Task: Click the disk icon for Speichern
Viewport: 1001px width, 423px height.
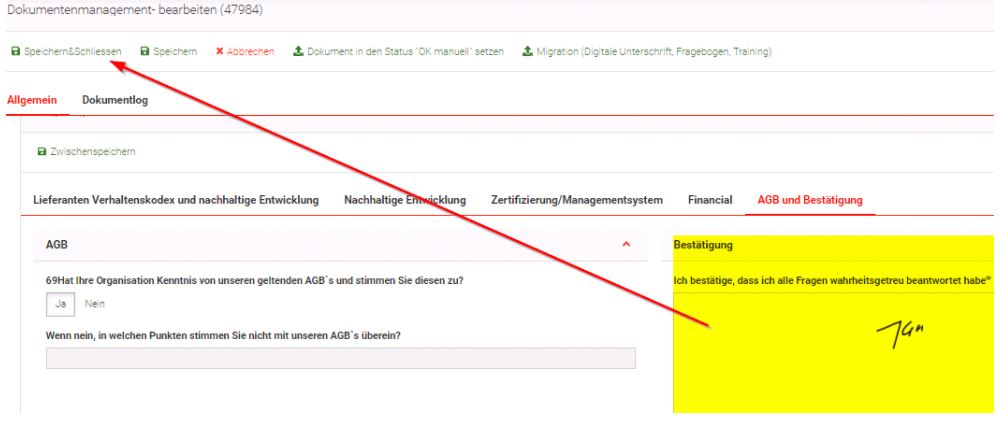Action: 145,51
